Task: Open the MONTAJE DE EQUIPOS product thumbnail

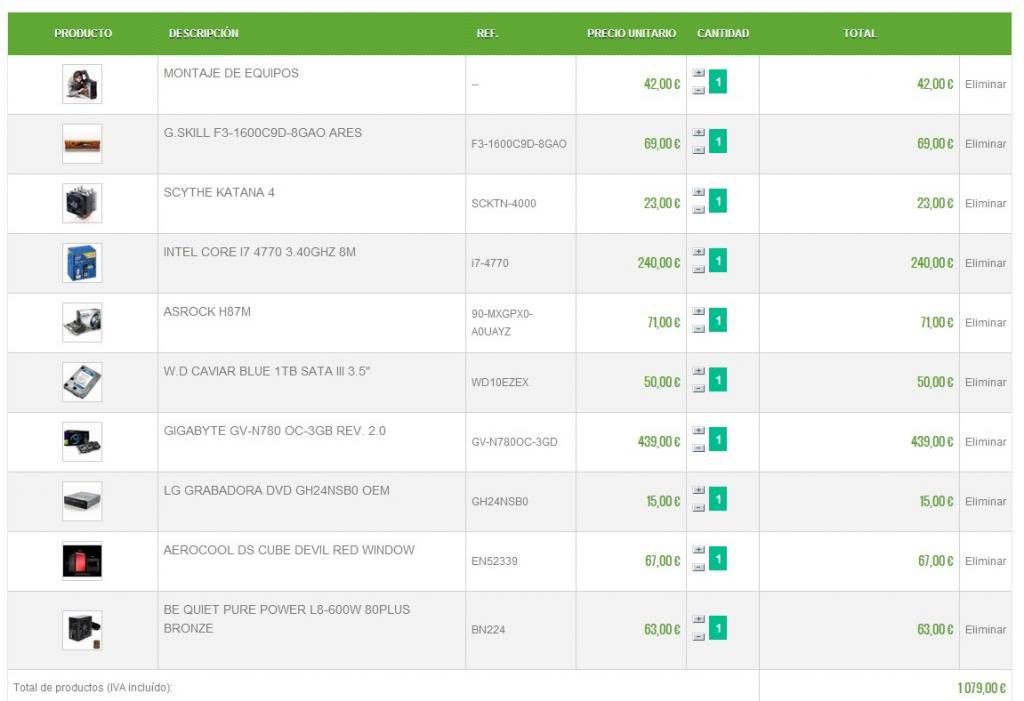Action: (x=82, y=84)
